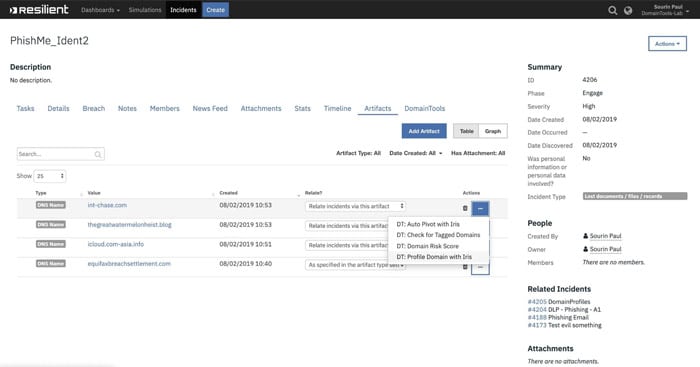Open the Notes tab

(127, 108)
